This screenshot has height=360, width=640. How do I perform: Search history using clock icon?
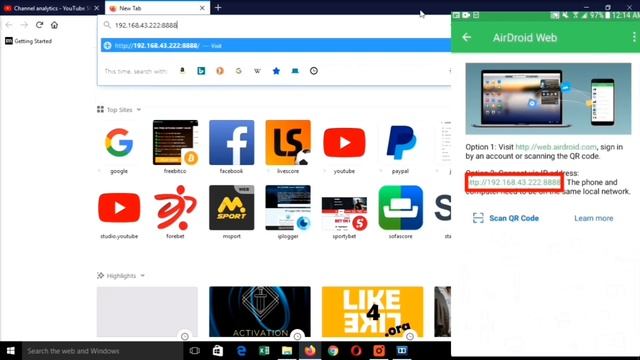pos(313,71)
